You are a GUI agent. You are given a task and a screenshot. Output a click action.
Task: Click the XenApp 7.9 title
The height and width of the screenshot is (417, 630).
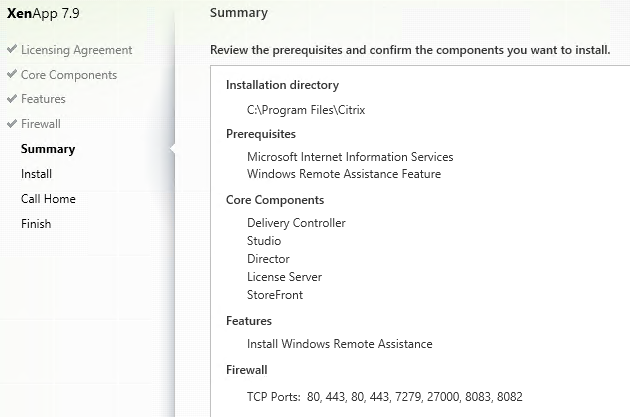(43, 13)
